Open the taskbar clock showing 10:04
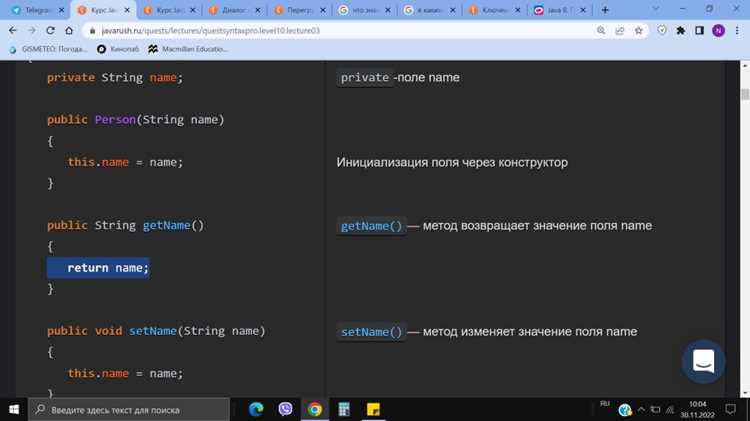Screen dimensions: 750x421 pos(697,410)
